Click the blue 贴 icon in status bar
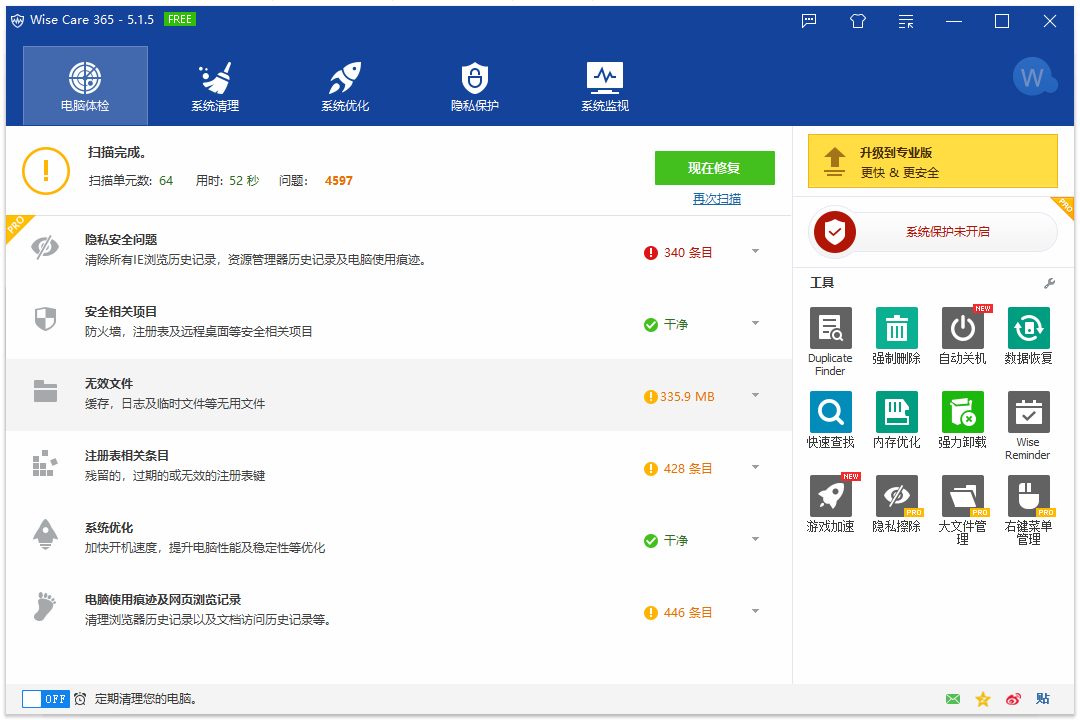 point(1043,699)
